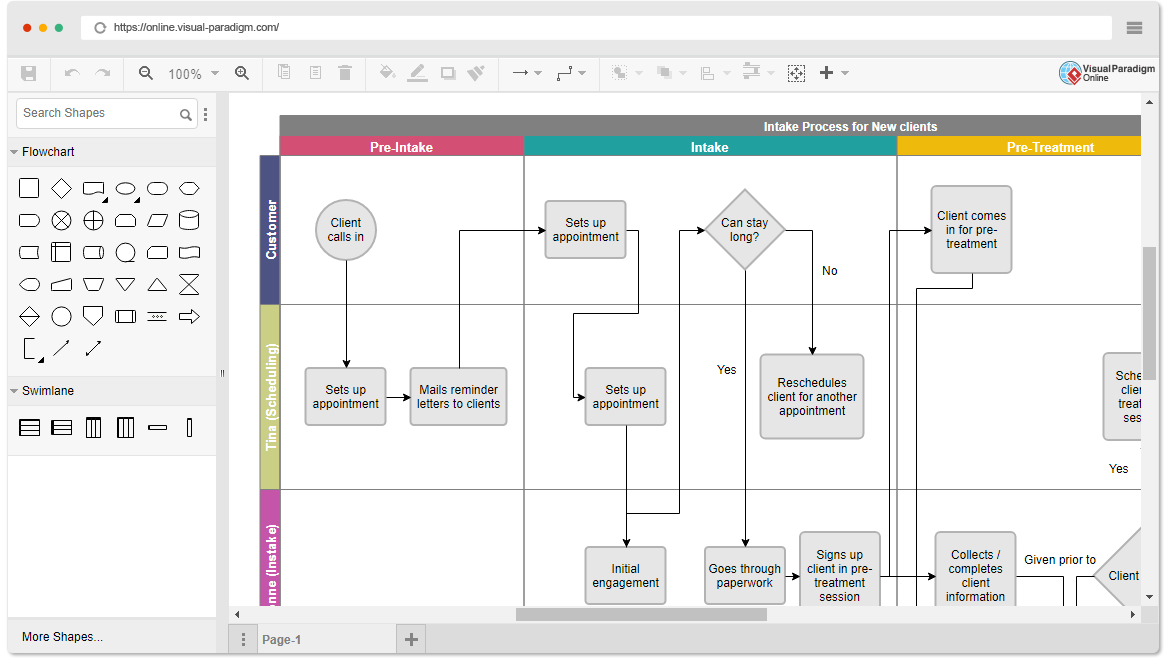Select the cylinder Database shape
The width and height of the screenshot is (1170, 665).
[x=190, y=220]
